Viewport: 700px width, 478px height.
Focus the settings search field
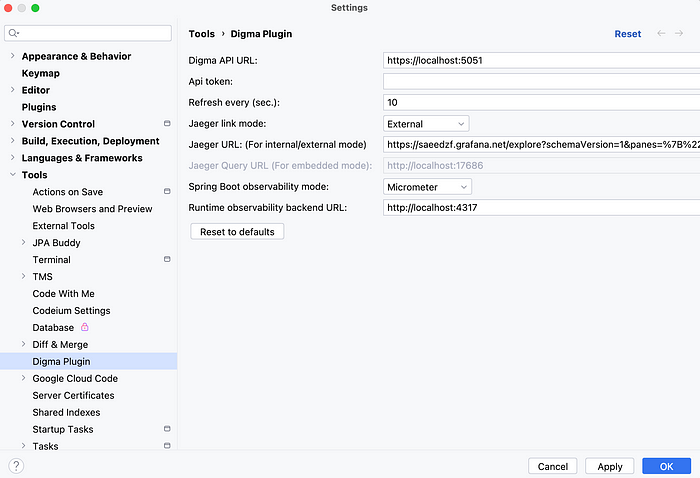88,33
